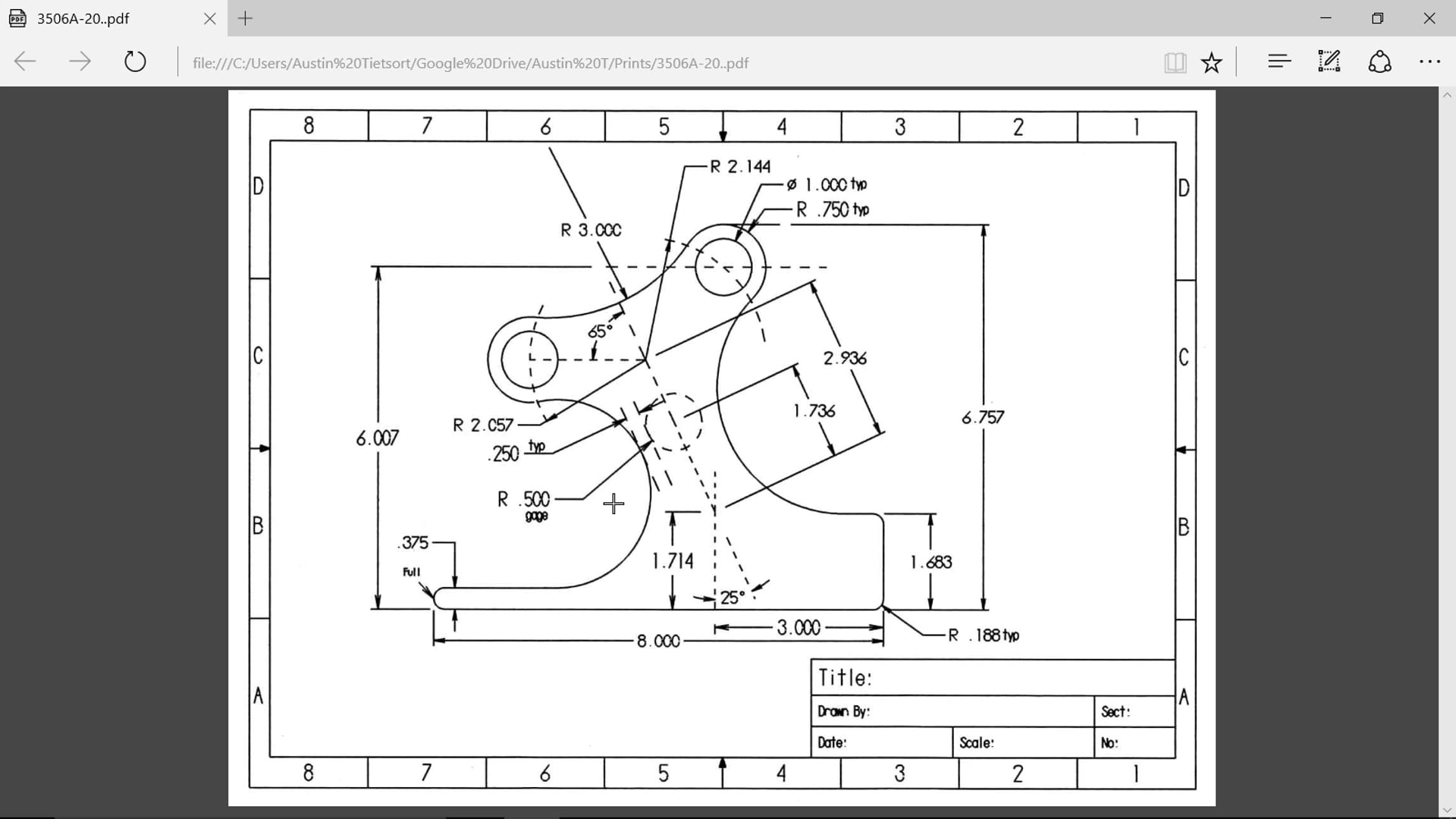Click the '1.683' dimension
The image size is (1456, 819).
click(x=931, y=563)
